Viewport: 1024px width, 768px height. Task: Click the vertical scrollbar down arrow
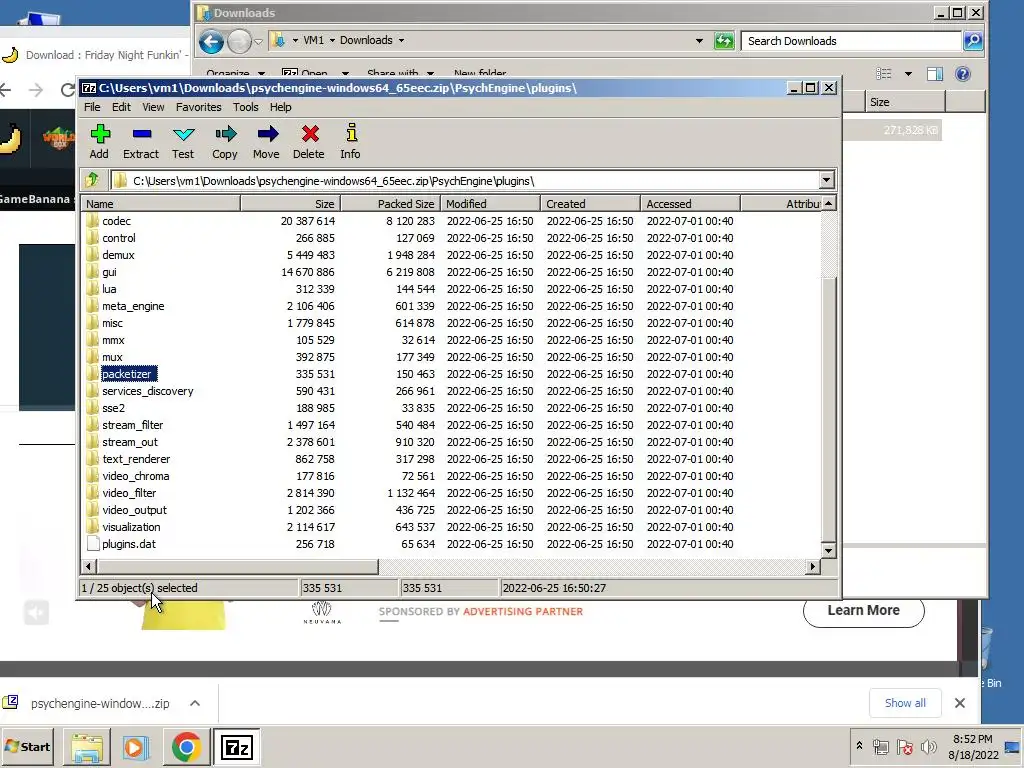[828, 550]
